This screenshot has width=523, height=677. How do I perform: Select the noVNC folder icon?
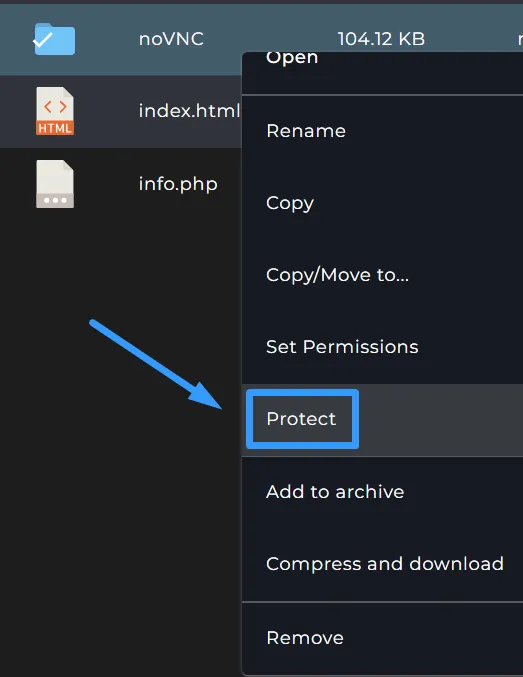(55, 39)
